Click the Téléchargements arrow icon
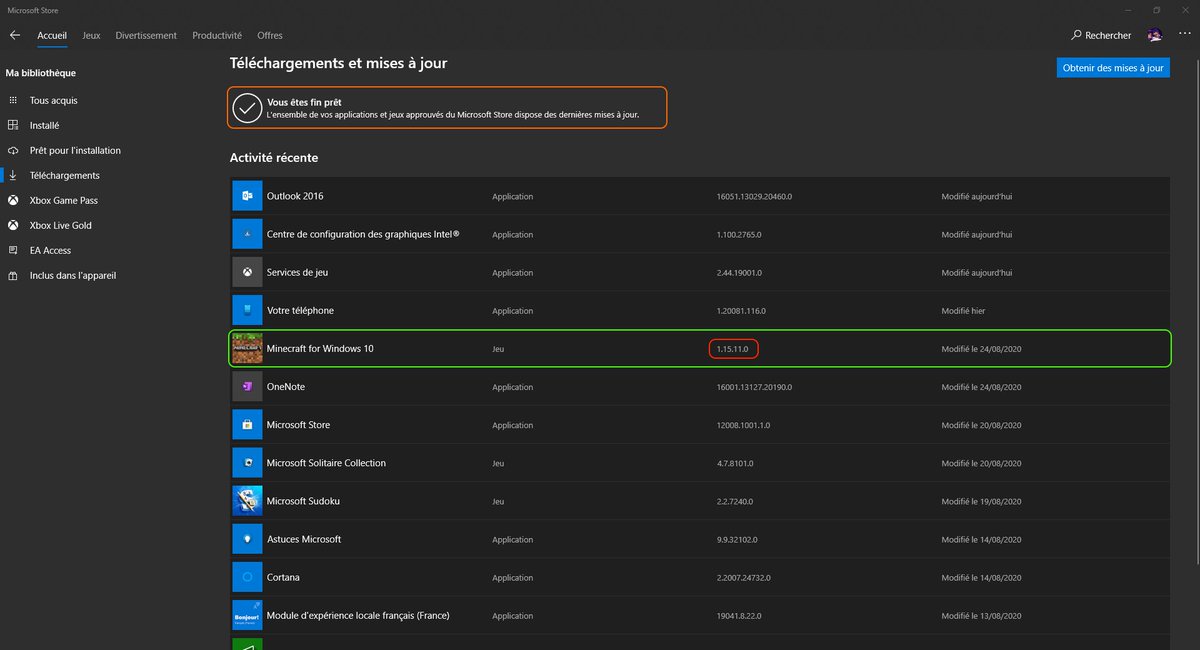Screen dimensions: 1200x650 click(13, 175)
